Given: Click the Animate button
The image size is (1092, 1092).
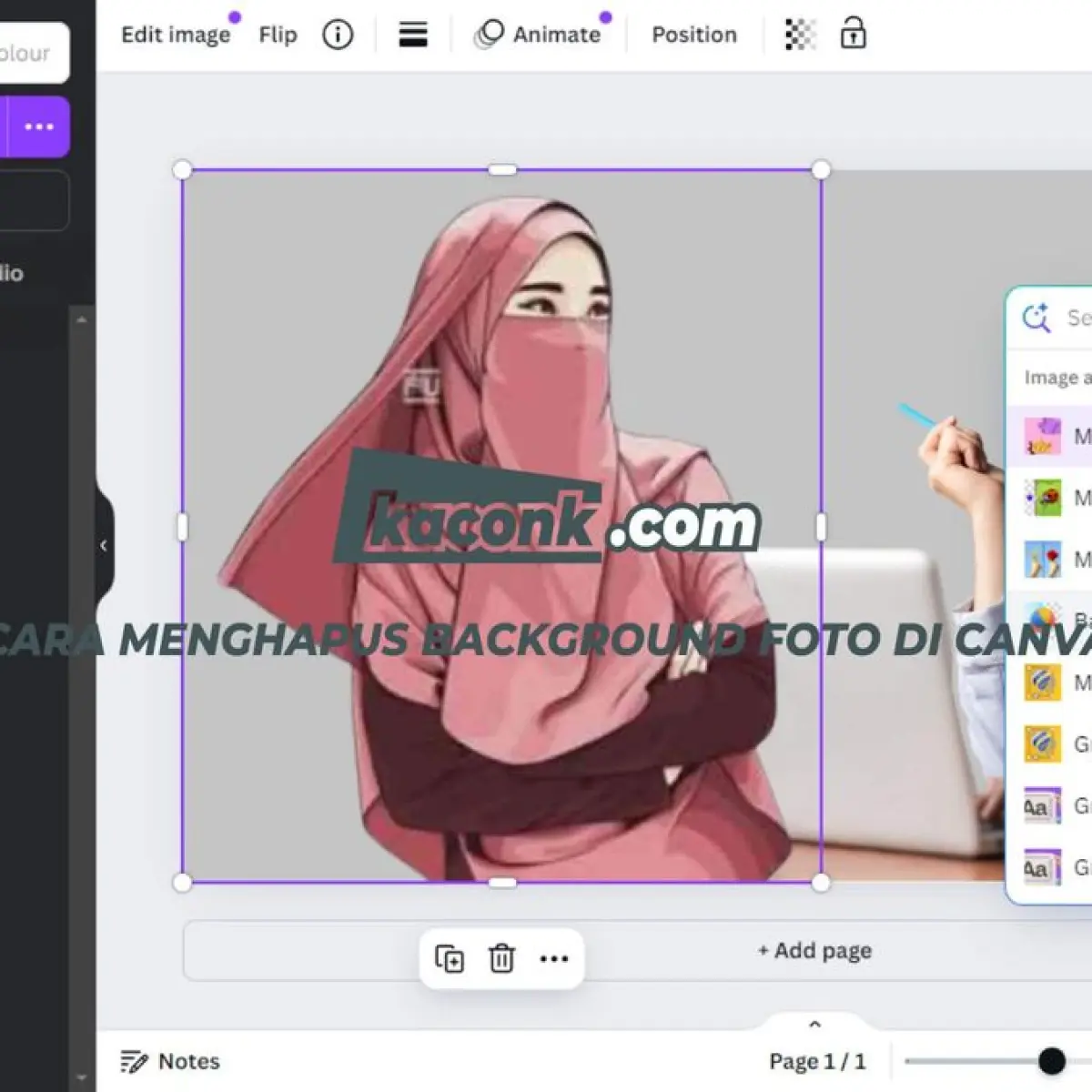Looking at the screenshot, I should [x=539, y=35].
